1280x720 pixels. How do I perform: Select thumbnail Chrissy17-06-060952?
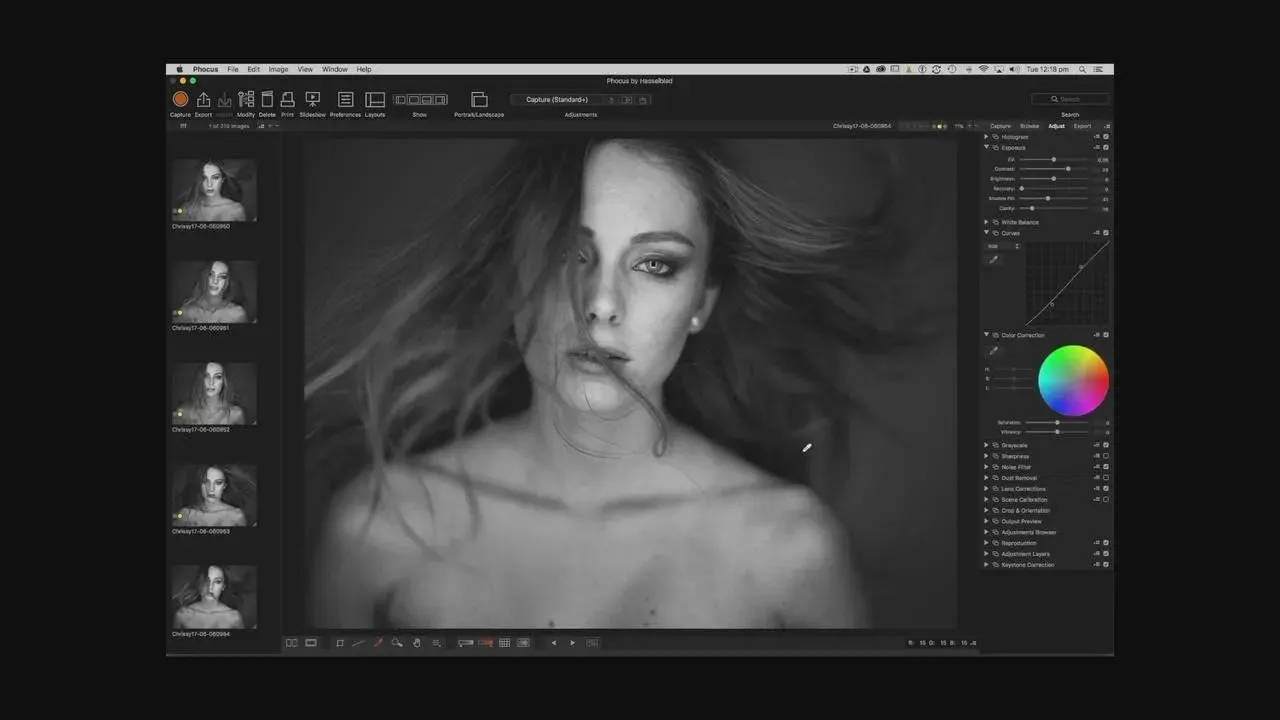point(214,393)
